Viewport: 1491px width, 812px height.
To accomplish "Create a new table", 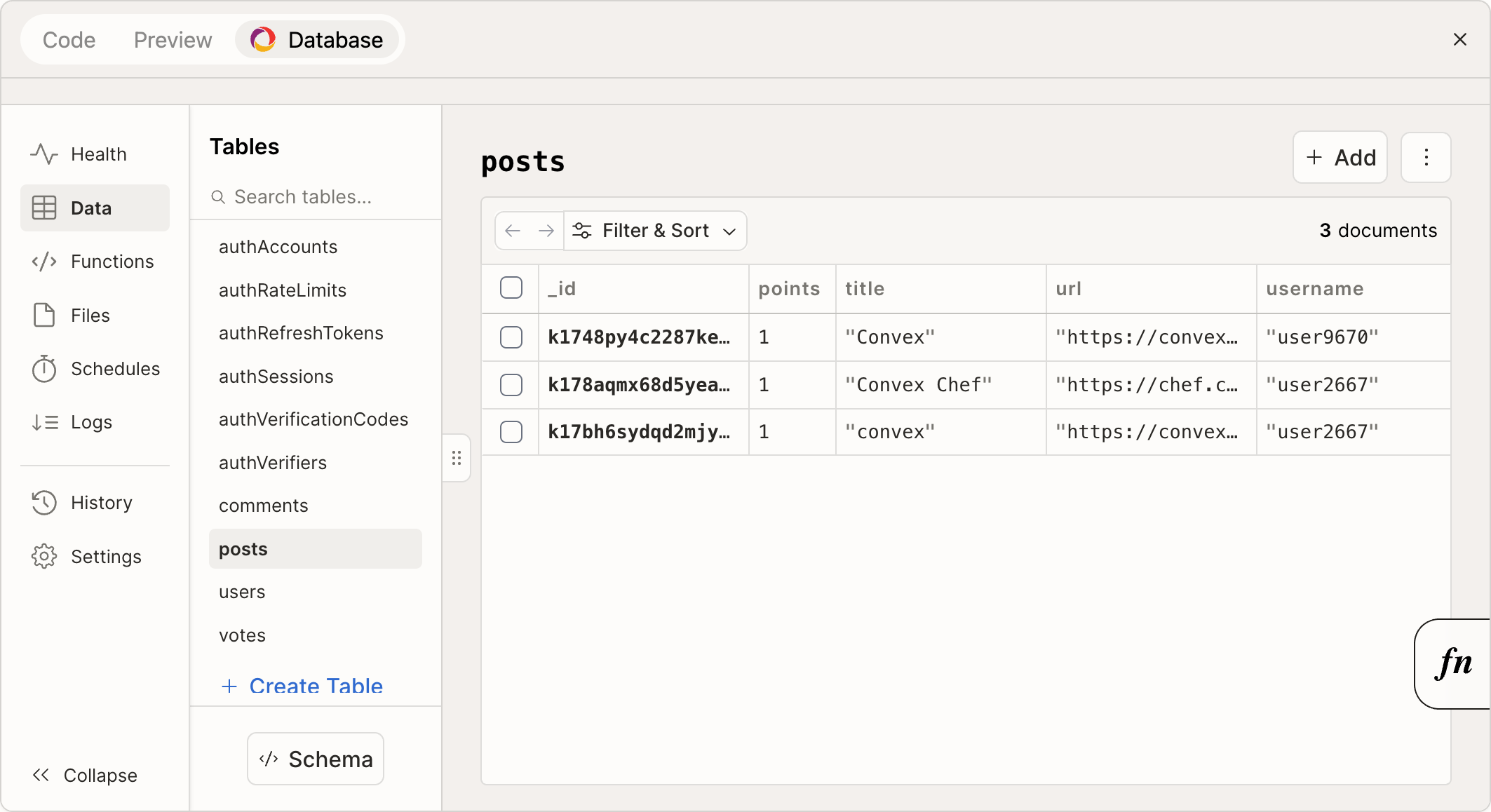I will (x=315, y=686).
